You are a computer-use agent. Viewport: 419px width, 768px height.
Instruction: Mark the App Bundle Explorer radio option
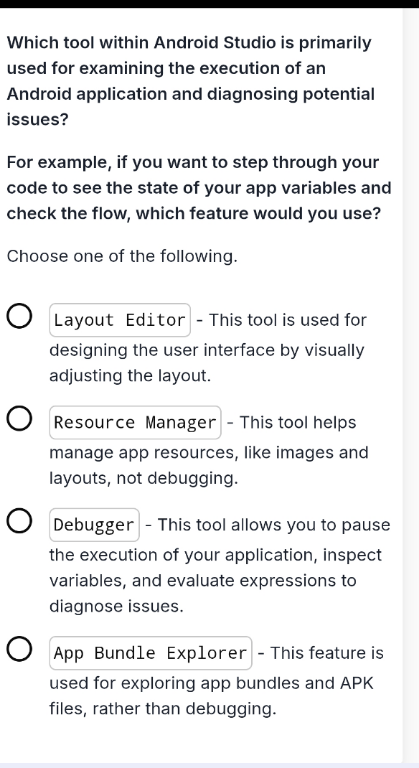tap(20, 650)
